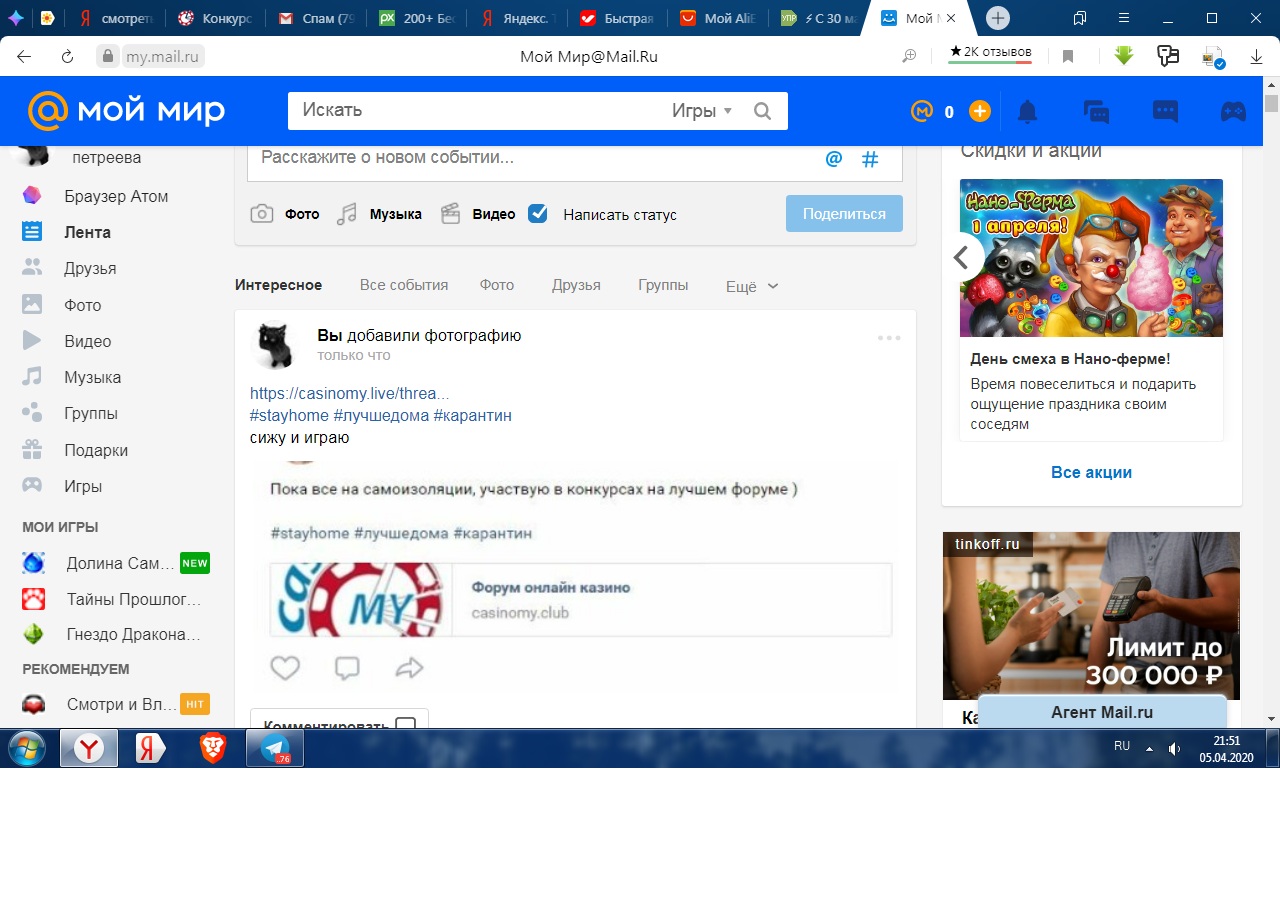Click the search magnifier icon
This screenshot has height=912, width=1280.
coord(762,111)
